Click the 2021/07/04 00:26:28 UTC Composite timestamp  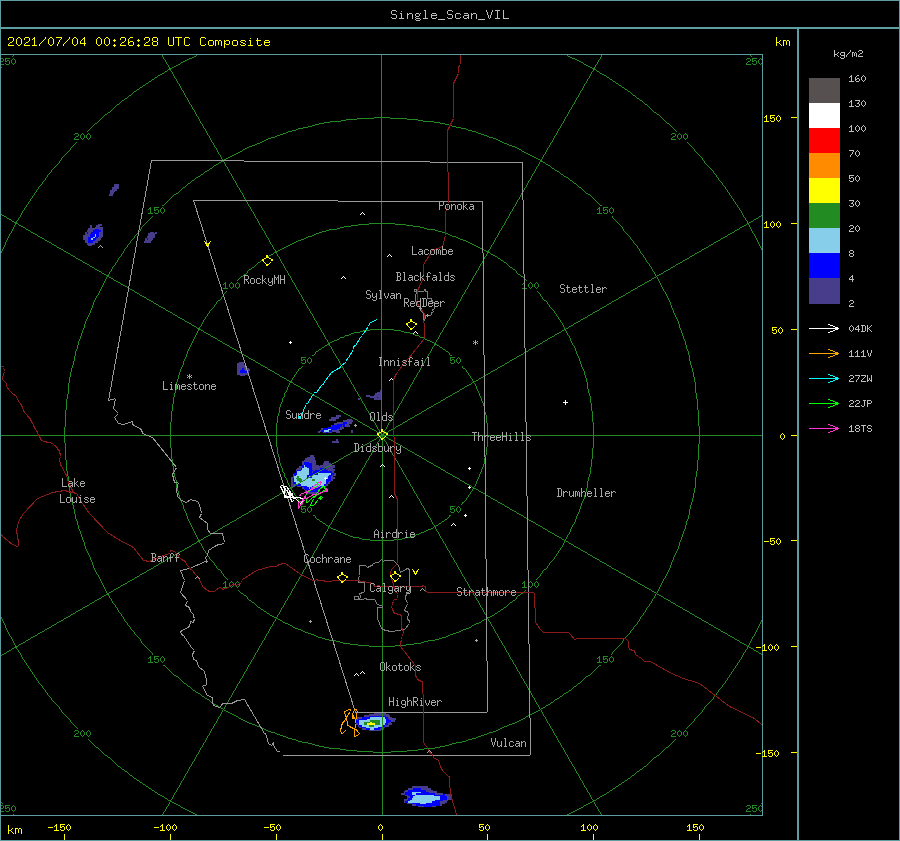click(x=138, y=42)
